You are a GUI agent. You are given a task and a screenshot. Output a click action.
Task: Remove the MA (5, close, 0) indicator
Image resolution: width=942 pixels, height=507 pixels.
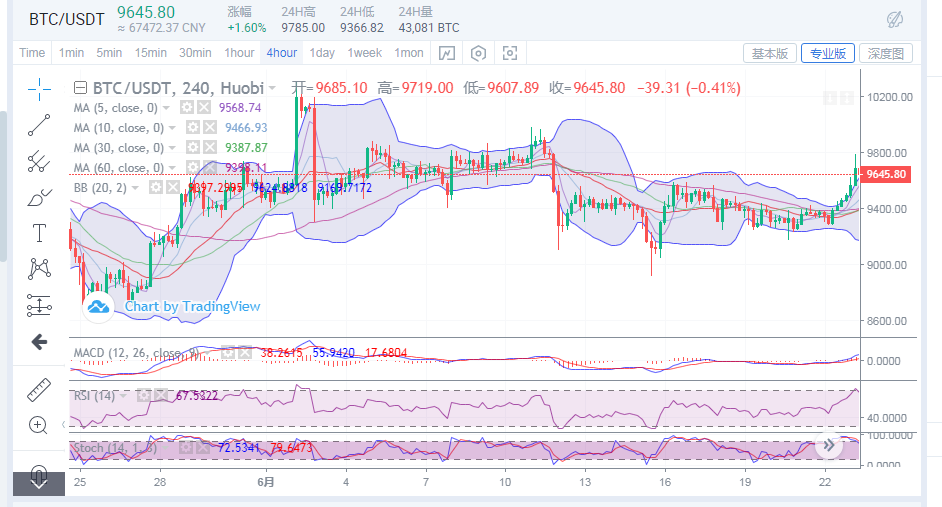[x=203, y=108]
